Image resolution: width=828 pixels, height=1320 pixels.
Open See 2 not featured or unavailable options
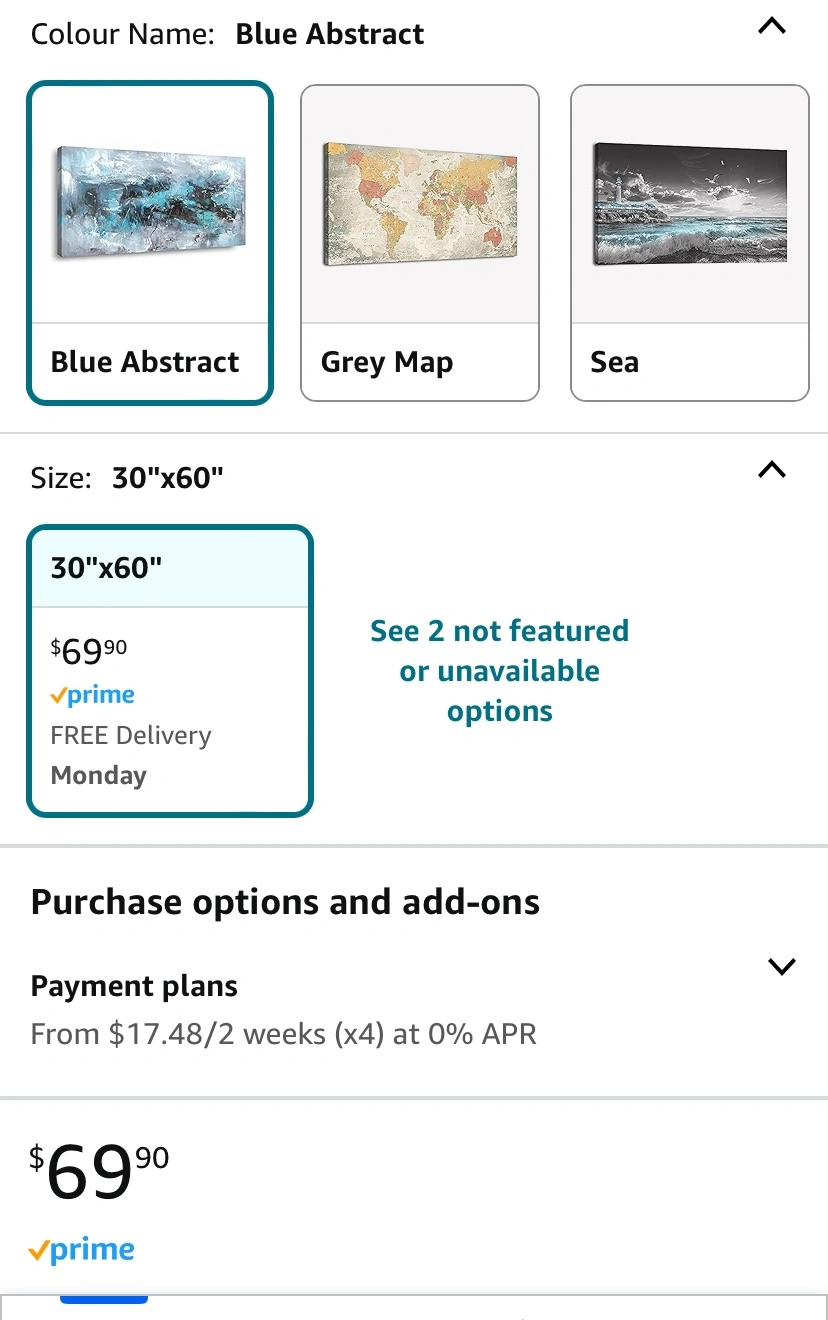click(x=499, y=671)
